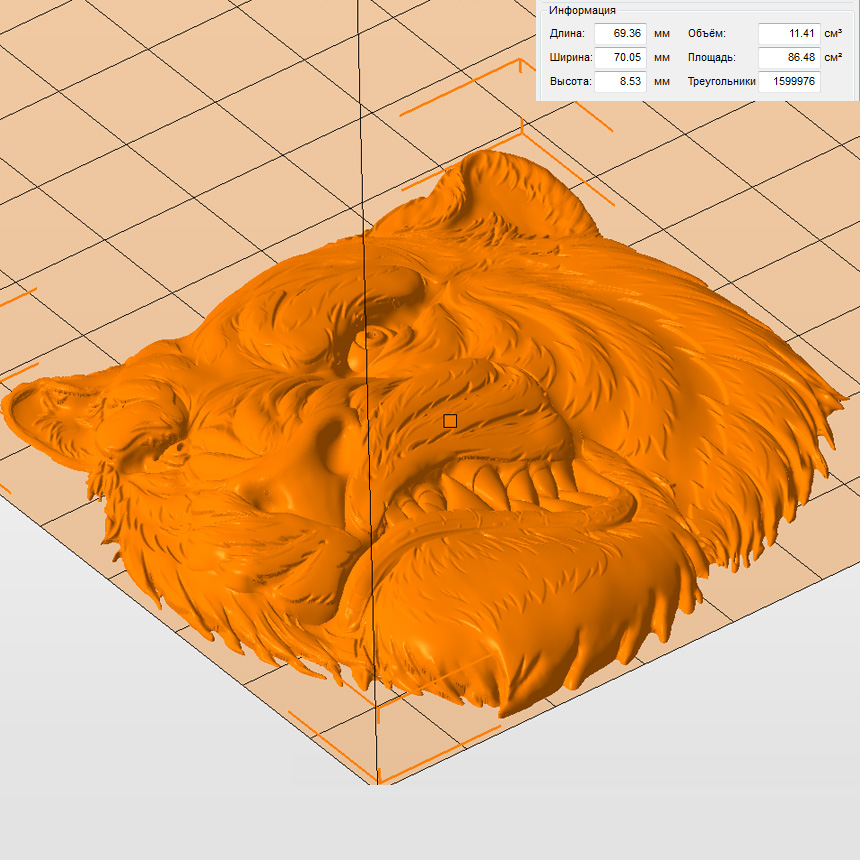Click the small square marker on model

pos(450,421)
